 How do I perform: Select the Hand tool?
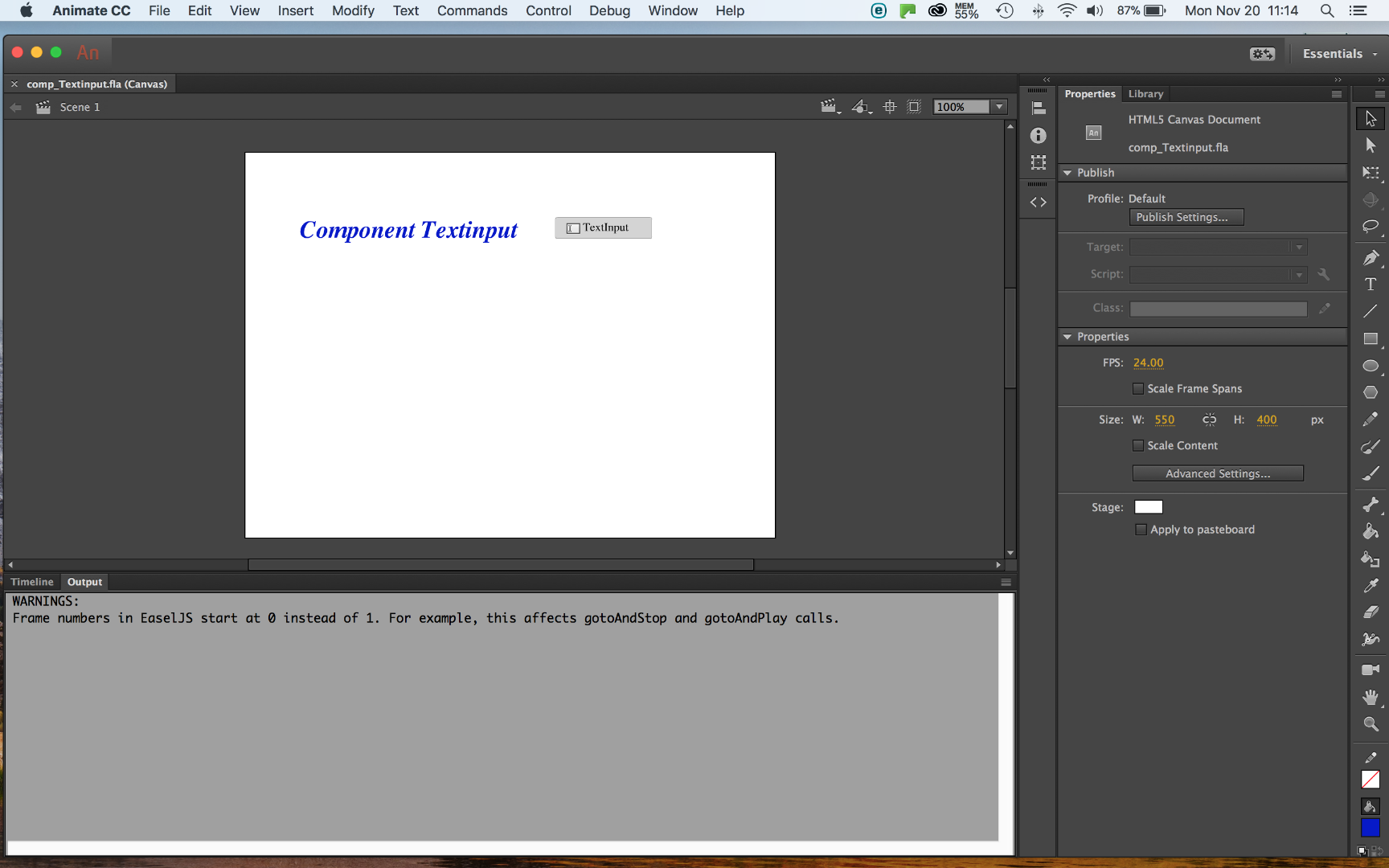click(x=1371, y=697)
